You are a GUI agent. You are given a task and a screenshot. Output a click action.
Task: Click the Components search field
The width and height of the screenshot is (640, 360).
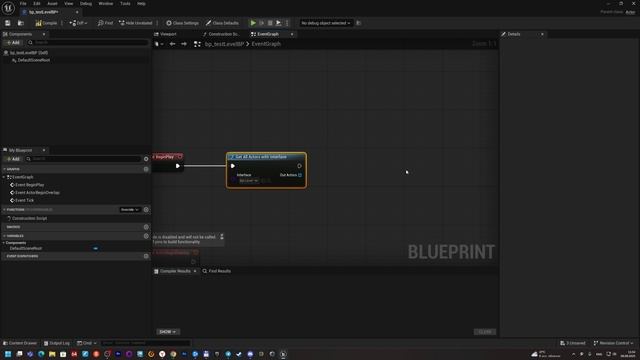point(87,42)
